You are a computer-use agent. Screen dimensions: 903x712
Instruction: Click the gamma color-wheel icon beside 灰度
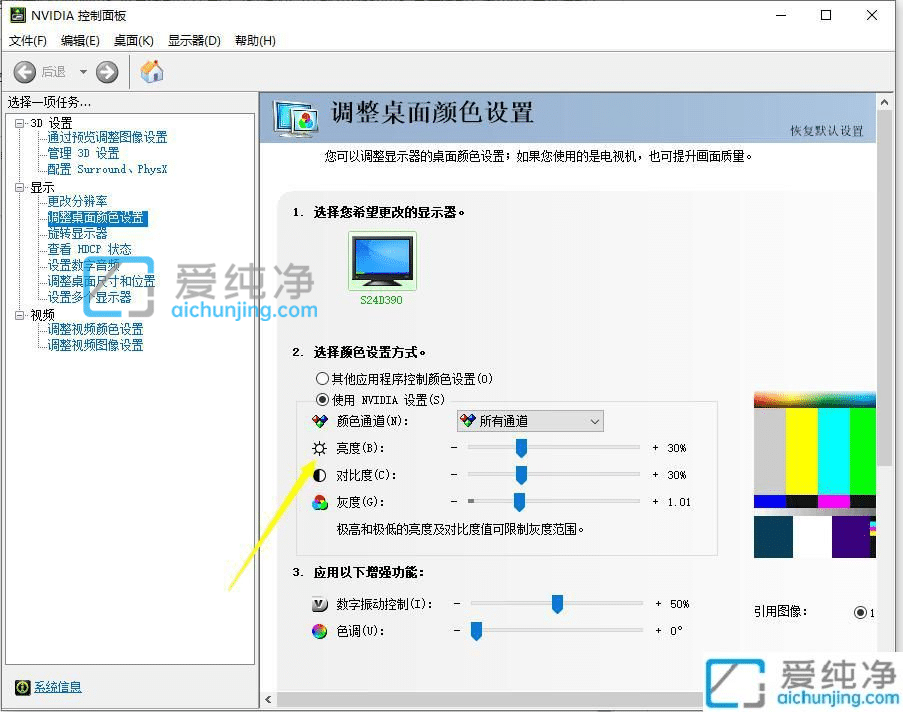(319, 502)
